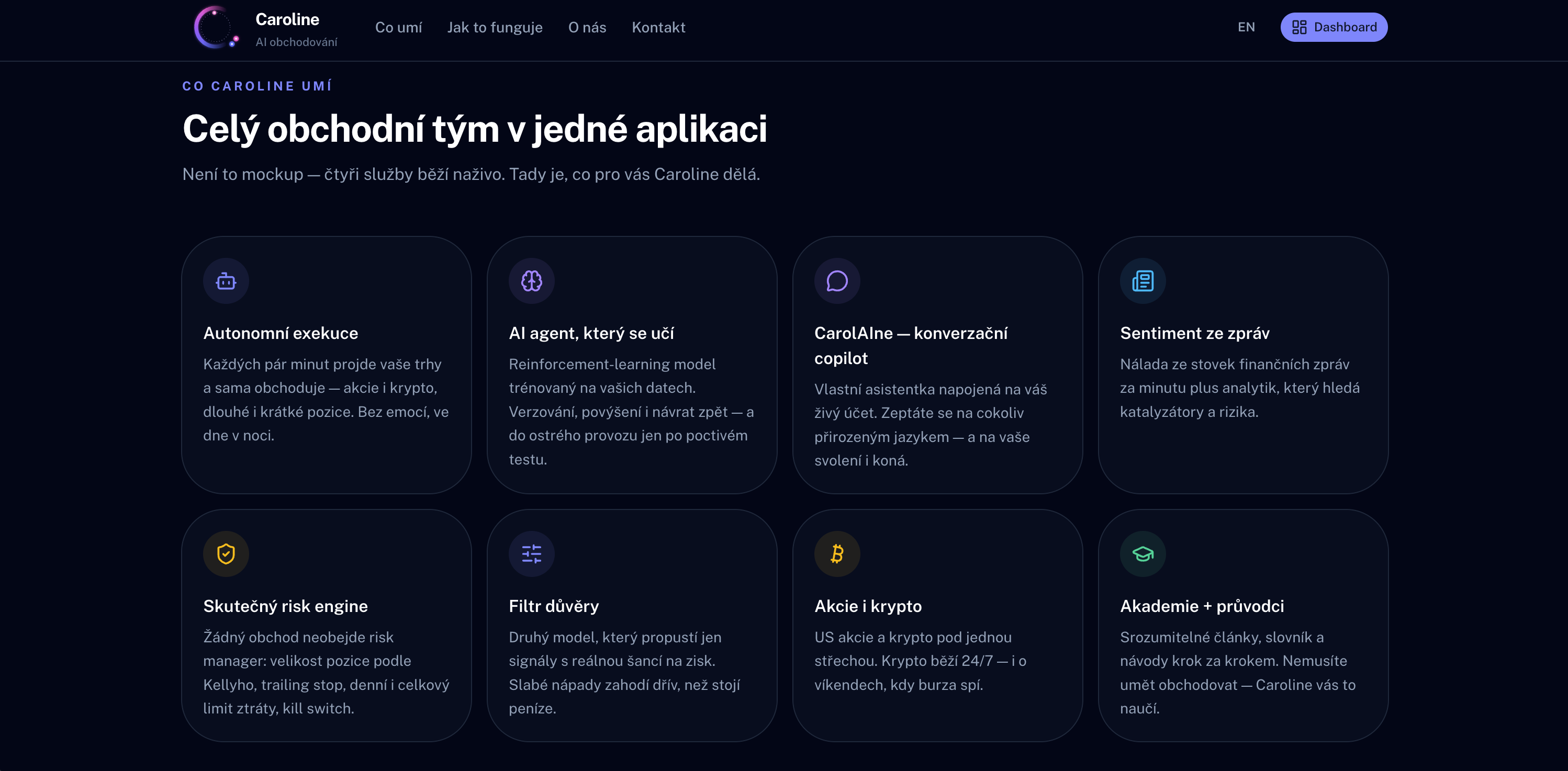The height and width of the screenshot is (771, 1568).
Task: Switch language to EN
Action: click(1246, 27)
